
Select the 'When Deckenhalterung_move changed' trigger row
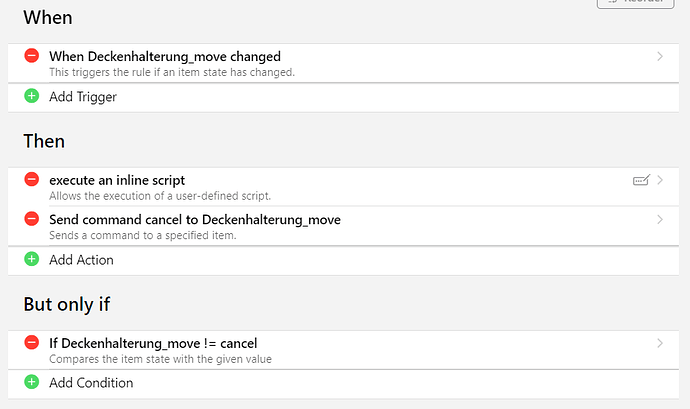(165, 57)
